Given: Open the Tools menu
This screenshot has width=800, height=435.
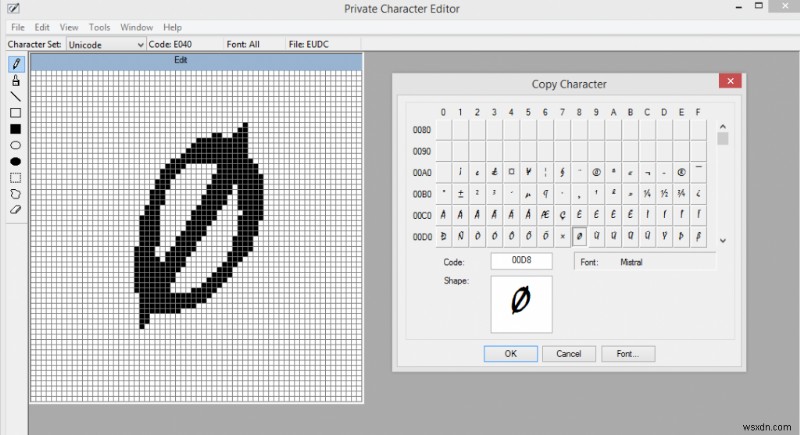Looking at the screenshot, I should coord(99,28).
